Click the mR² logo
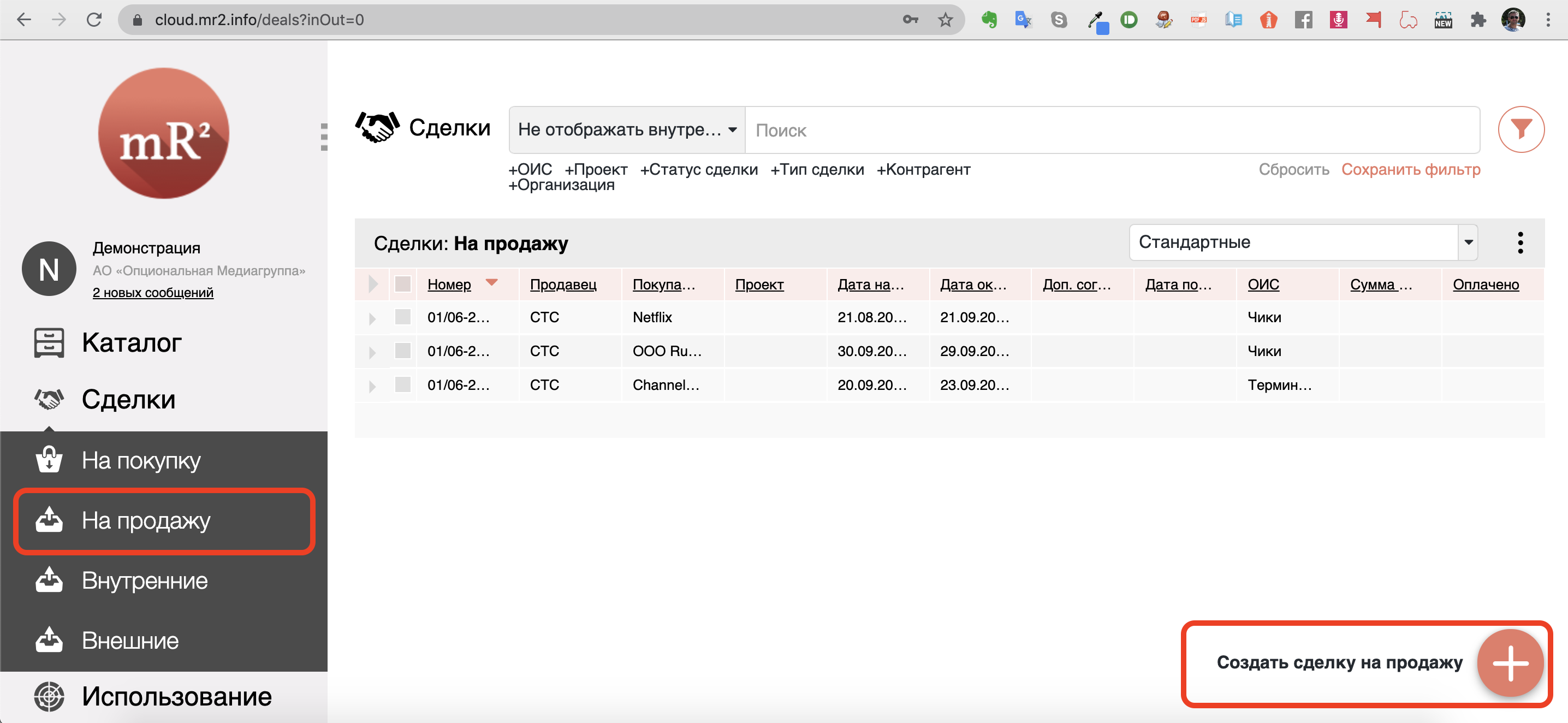Viewport: 1568px width, 723px height. tap(163, 133)
